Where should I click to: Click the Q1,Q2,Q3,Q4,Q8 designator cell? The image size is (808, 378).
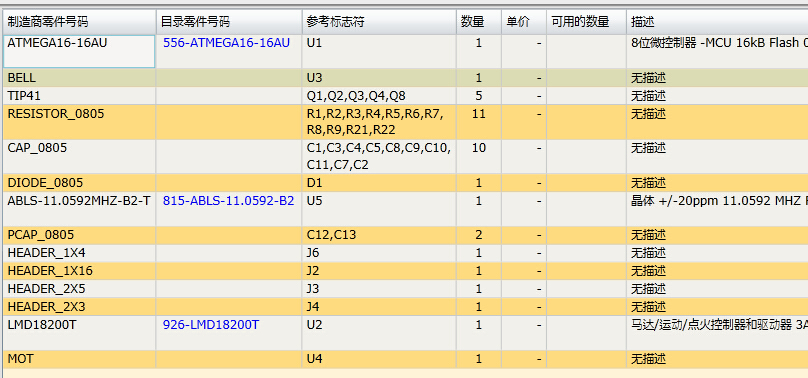[379, 96]
